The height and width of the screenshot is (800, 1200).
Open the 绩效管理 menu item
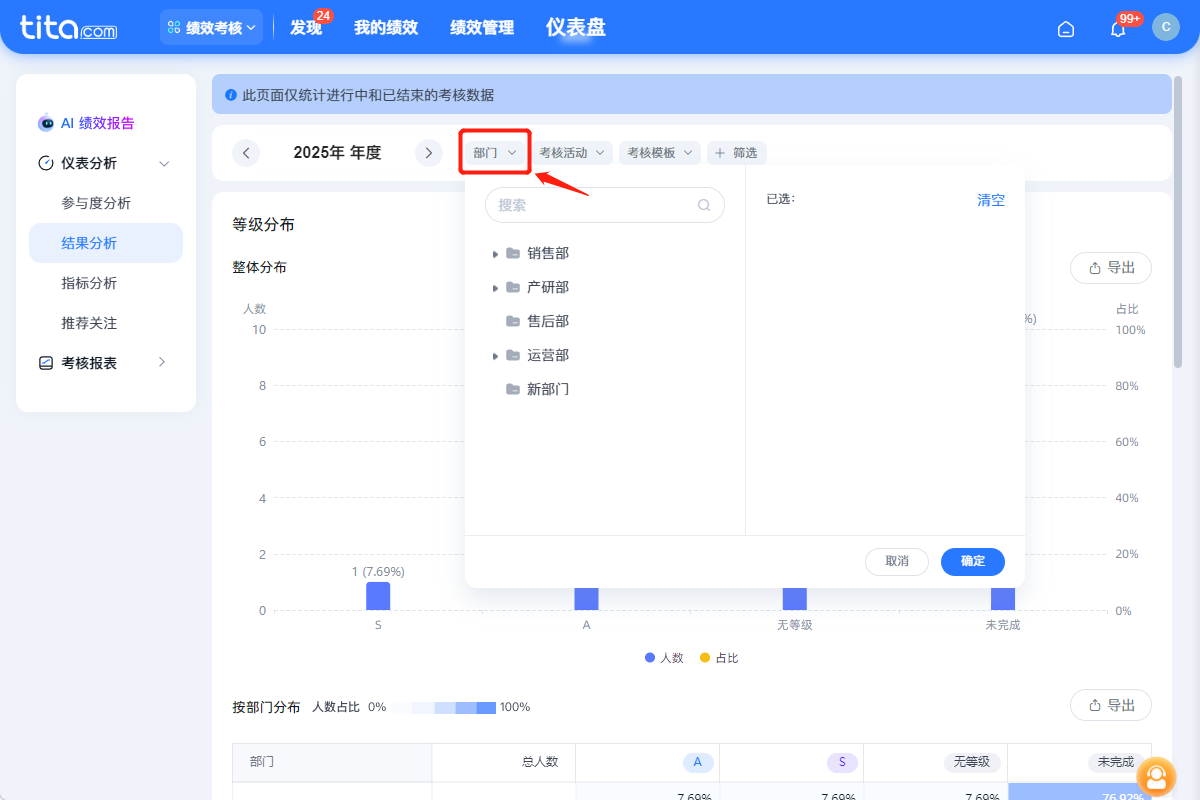481,27
